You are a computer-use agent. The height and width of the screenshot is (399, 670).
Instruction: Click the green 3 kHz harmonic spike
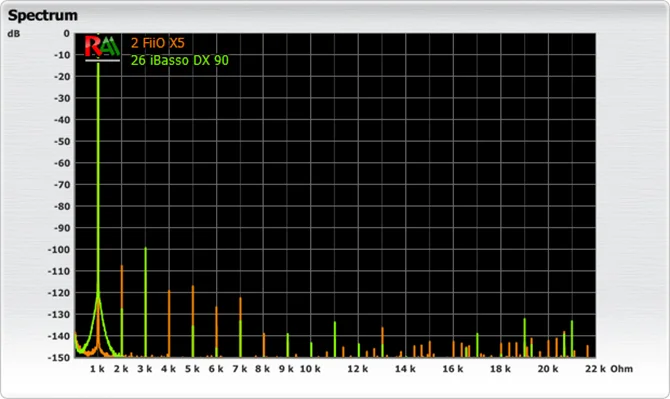146,302
